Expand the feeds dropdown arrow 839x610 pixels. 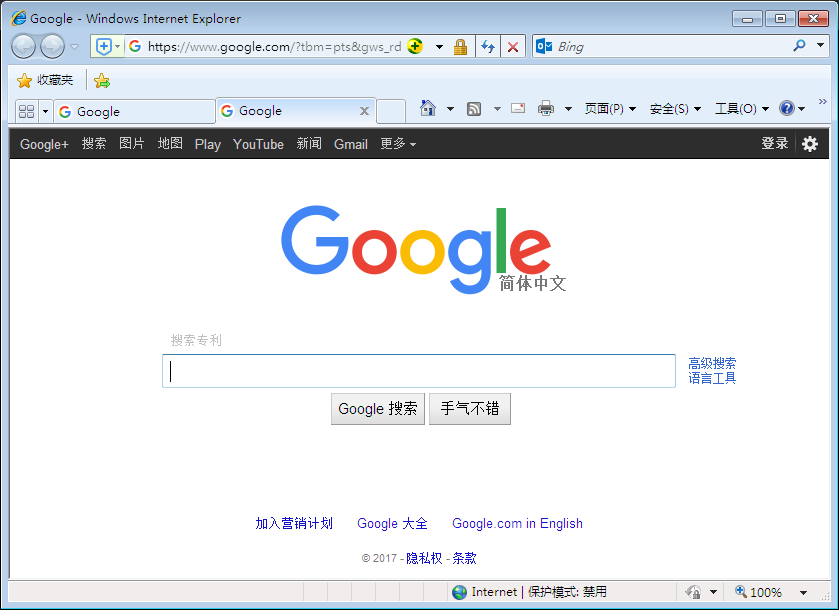497,109
